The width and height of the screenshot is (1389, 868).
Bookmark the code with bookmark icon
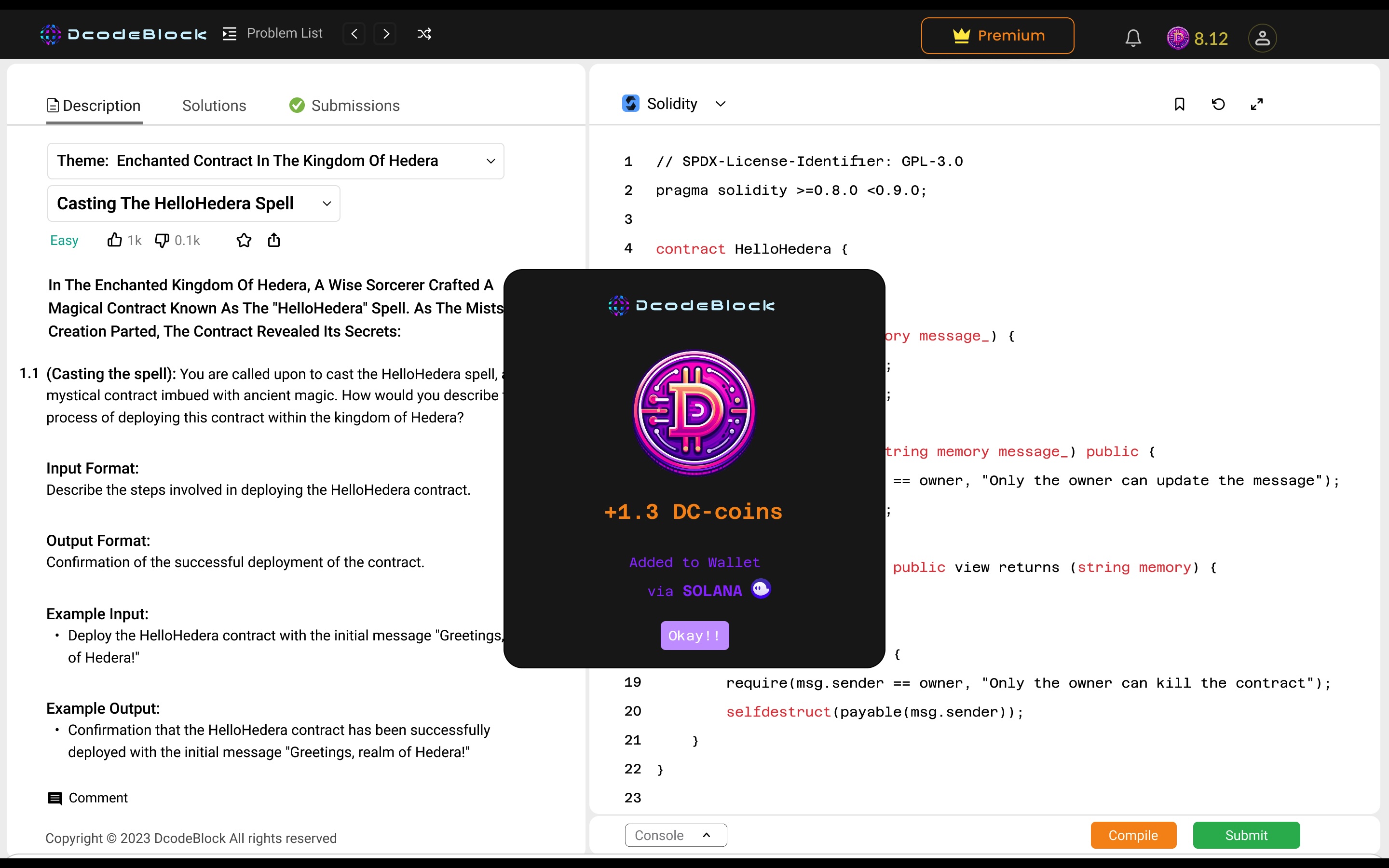pos(1180,104)
